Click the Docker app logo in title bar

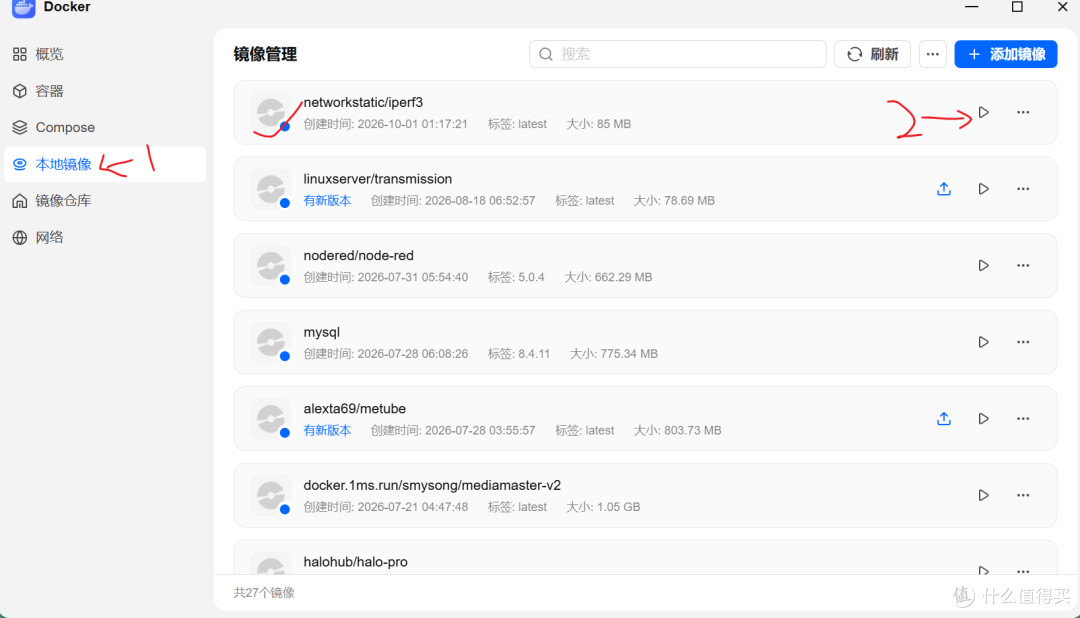tap(23, 8)
